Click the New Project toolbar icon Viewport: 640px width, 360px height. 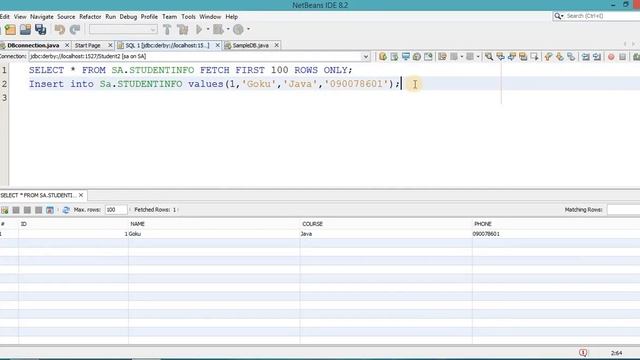10,29
